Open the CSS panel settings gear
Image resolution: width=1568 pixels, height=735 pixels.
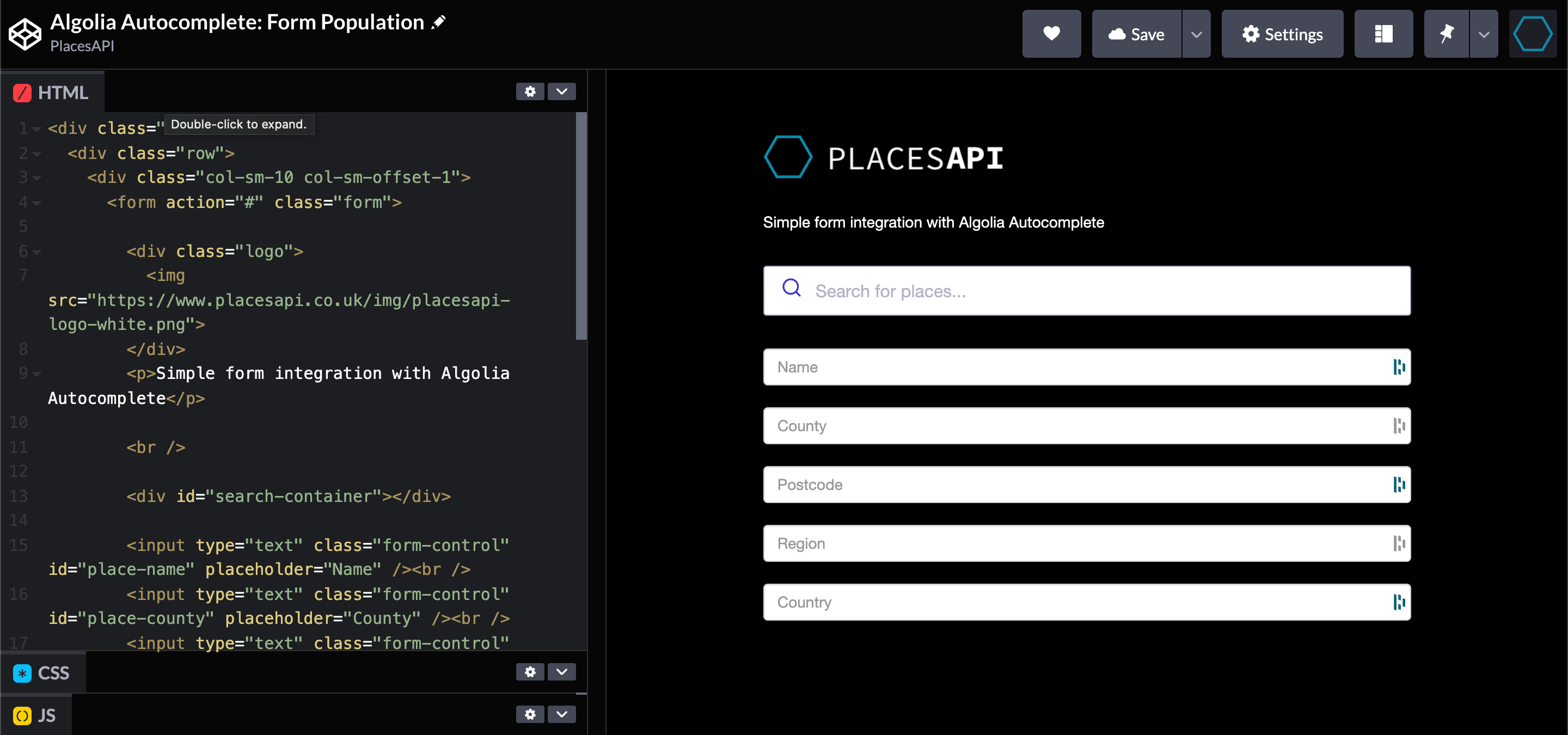[530, 672]
